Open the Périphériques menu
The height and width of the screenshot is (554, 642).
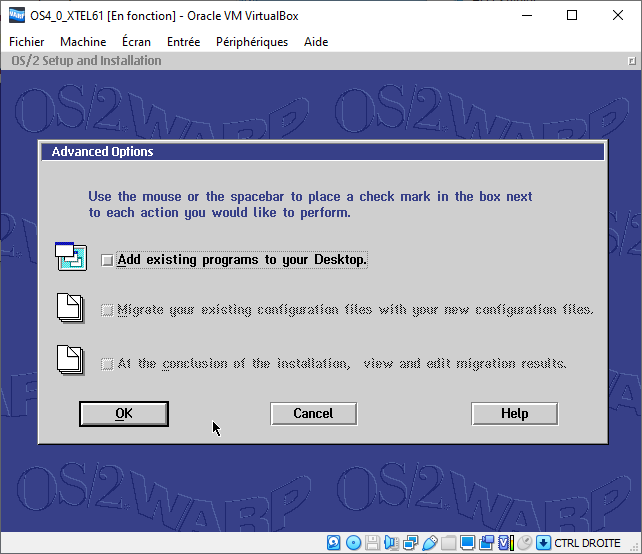(252, 42)
